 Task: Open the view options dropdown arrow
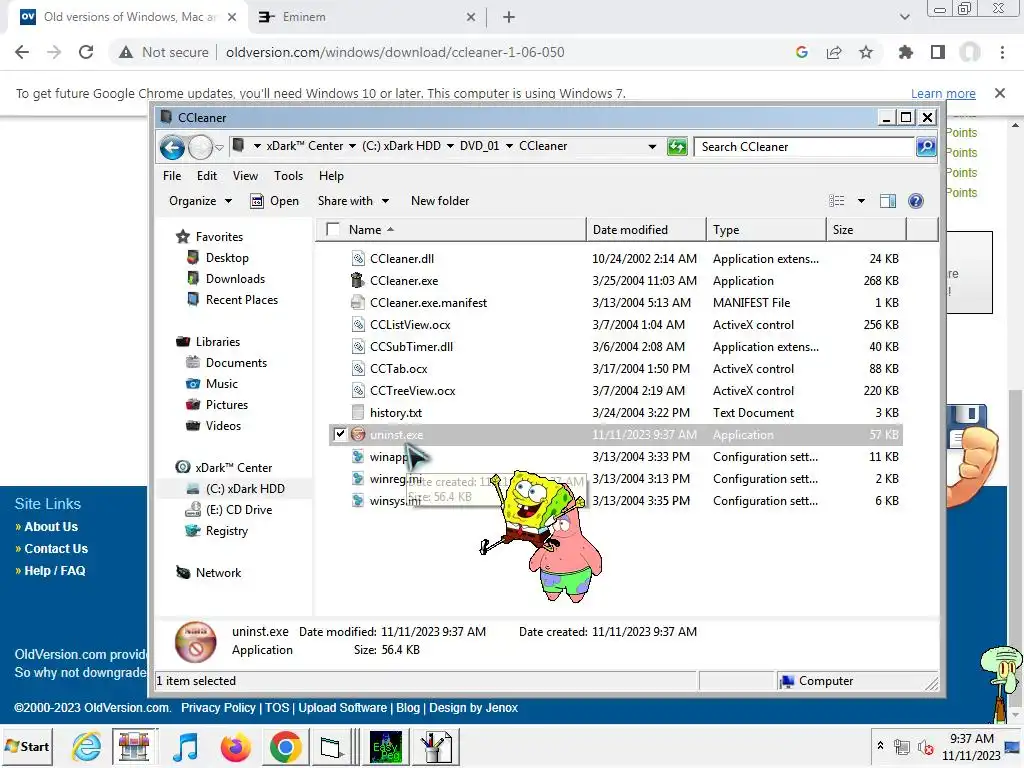click(x=861, y=201)
